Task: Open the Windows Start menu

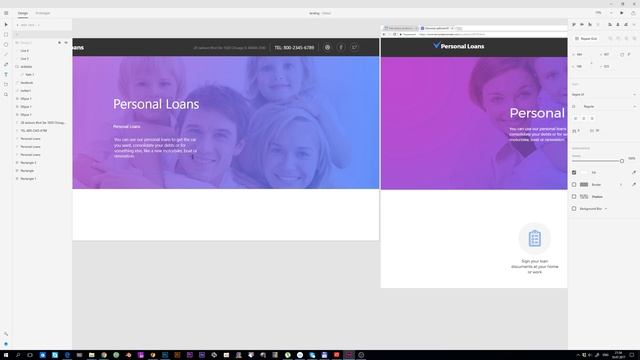Action: pos(6,355)
